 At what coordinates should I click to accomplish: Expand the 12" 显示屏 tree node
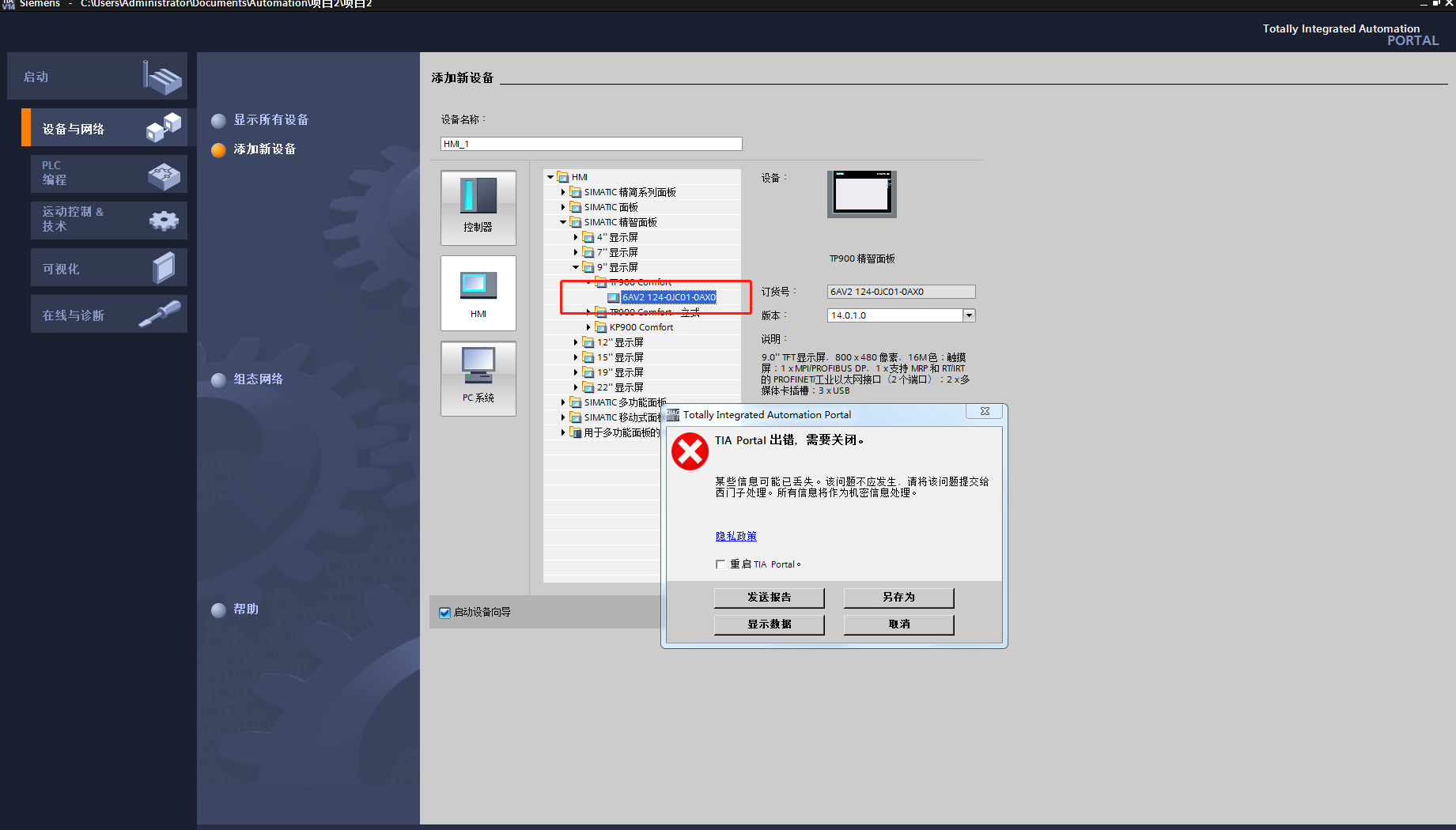[576, 342]
